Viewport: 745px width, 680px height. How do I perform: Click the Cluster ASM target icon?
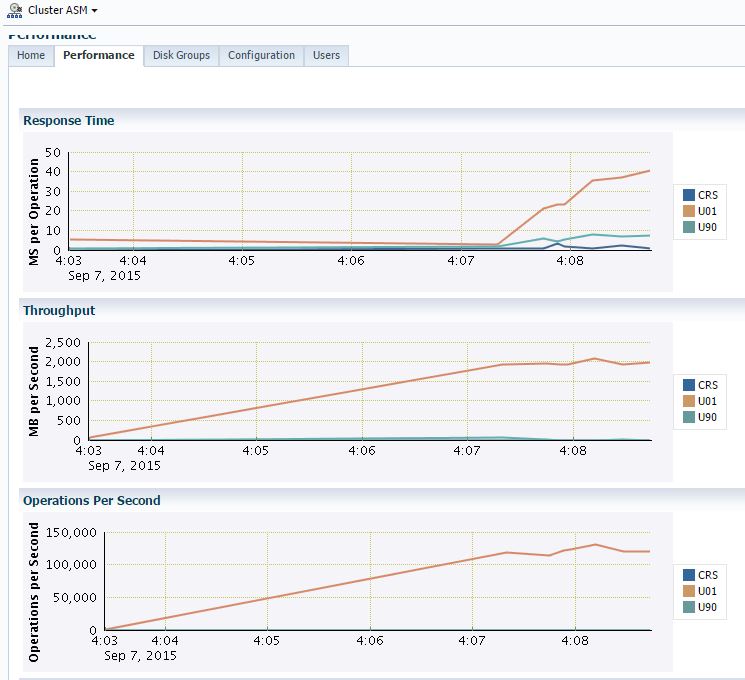coord(15,10)
